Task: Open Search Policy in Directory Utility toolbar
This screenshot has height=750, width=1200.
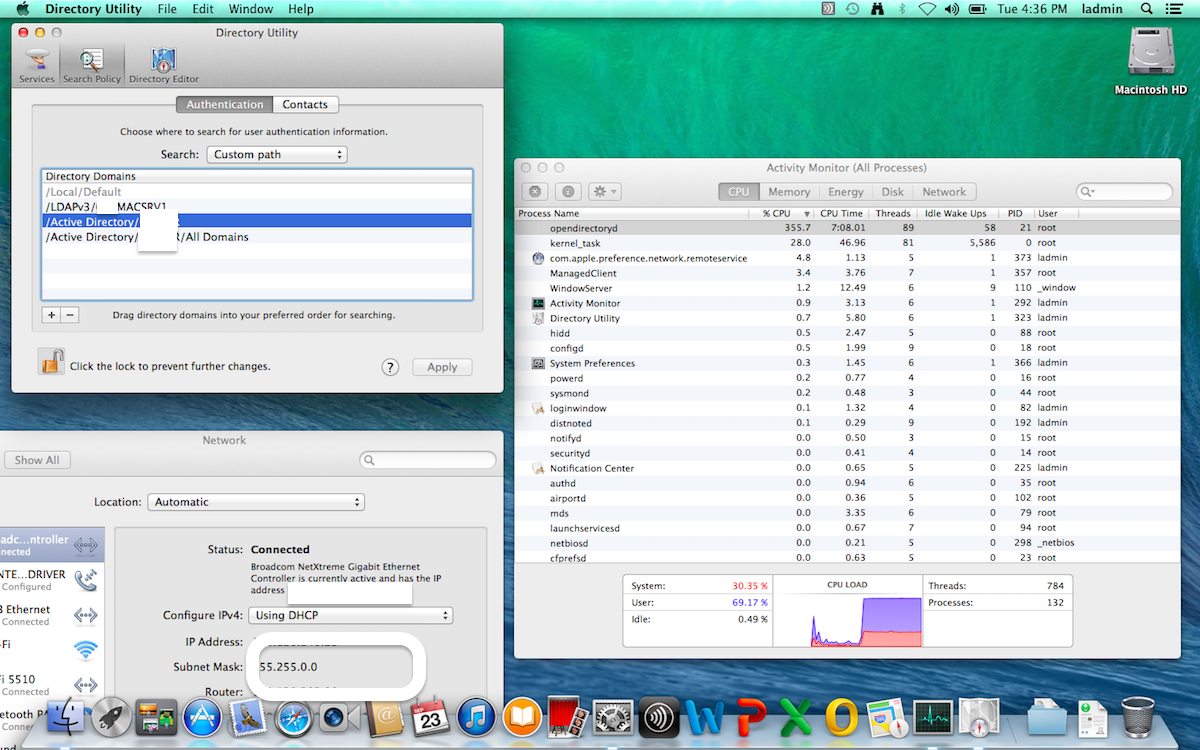Action: click(x=91, y=66)
